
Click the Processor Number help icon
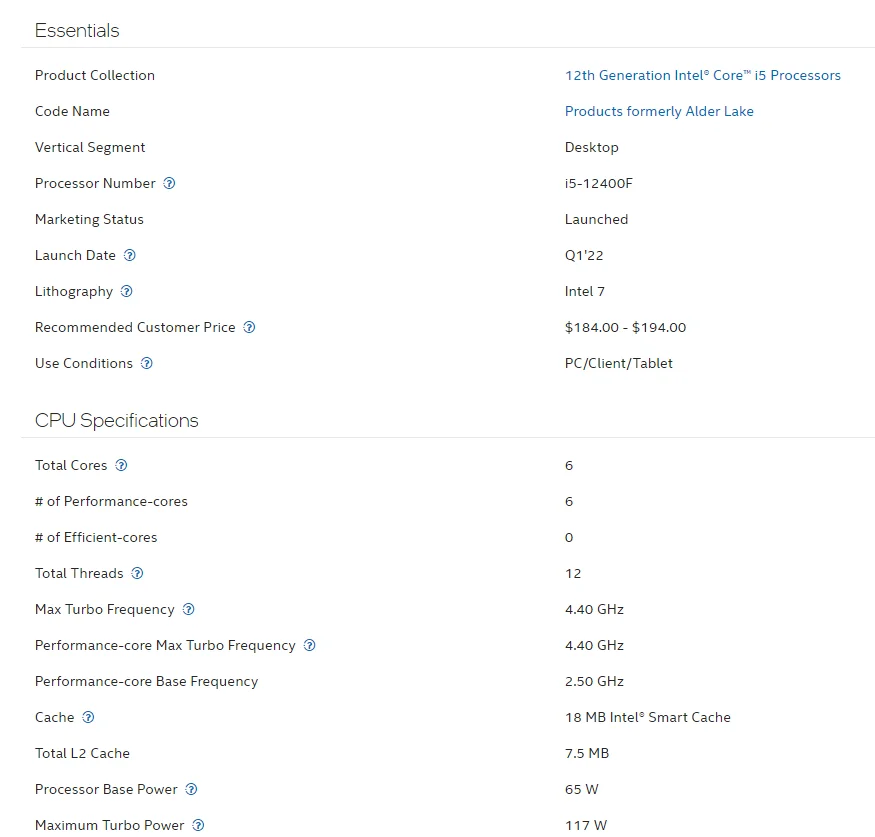tap(169, 183)
